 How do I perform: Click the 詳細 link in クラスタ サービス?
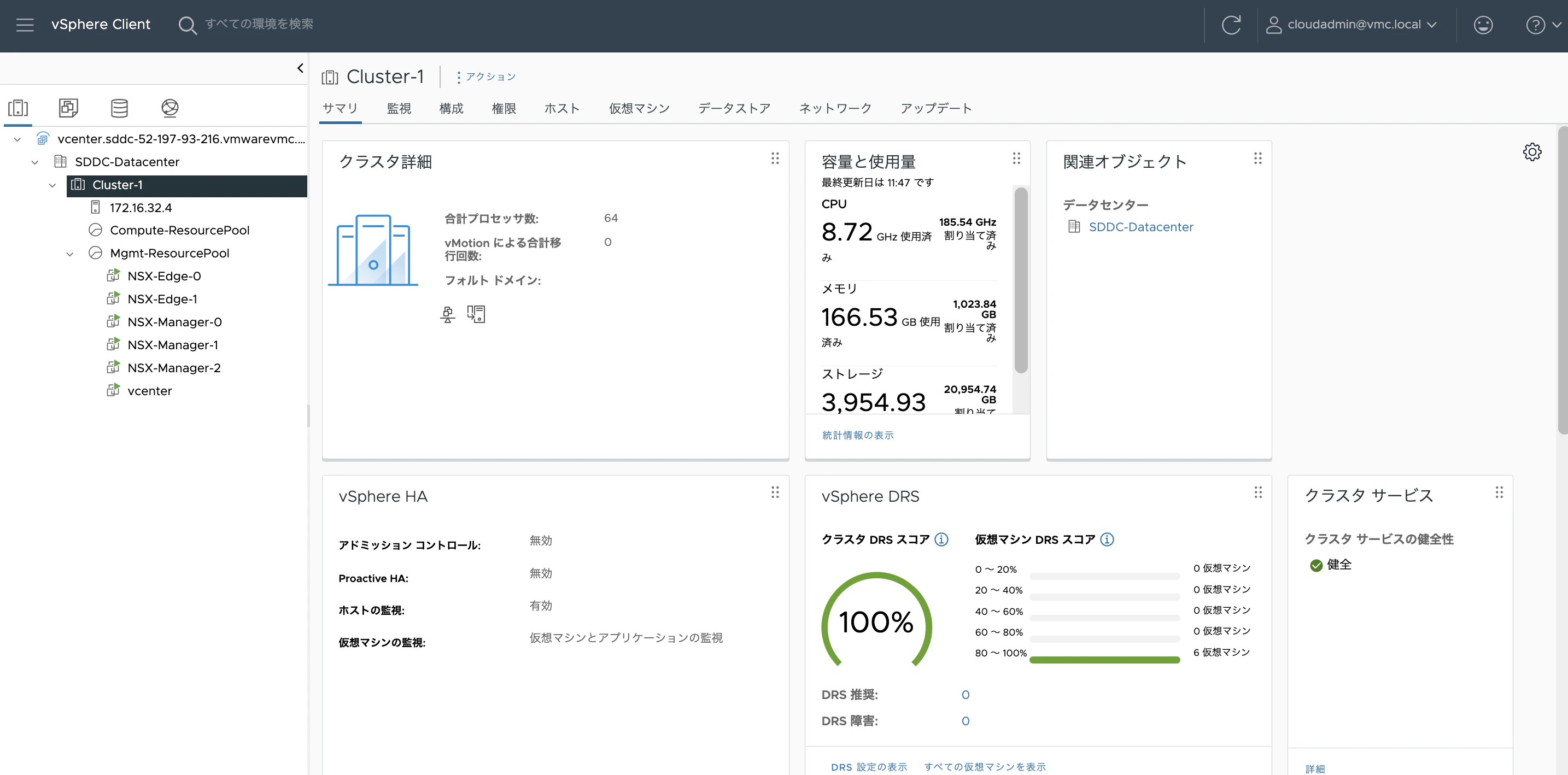(x=1315, y=769)
